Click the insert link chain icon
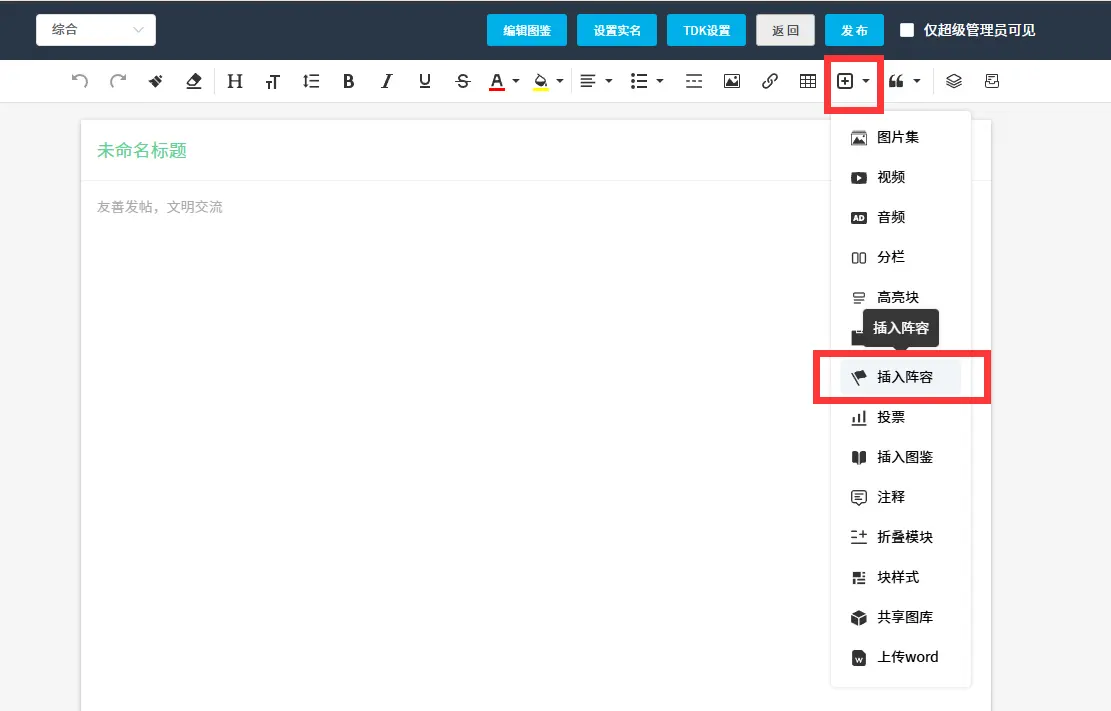This screenshot has height=711, width=1111. [770, 81]
